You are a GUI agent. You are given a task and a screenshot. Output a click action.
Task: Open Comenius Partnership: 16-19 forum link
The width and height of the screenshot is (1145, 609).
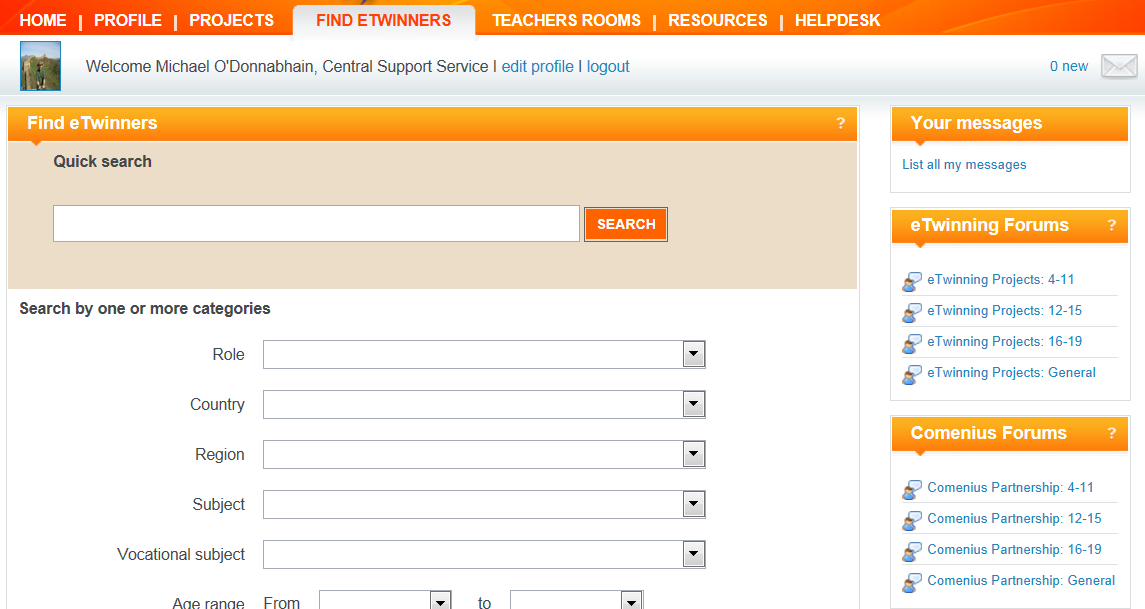coord(1014,550)
